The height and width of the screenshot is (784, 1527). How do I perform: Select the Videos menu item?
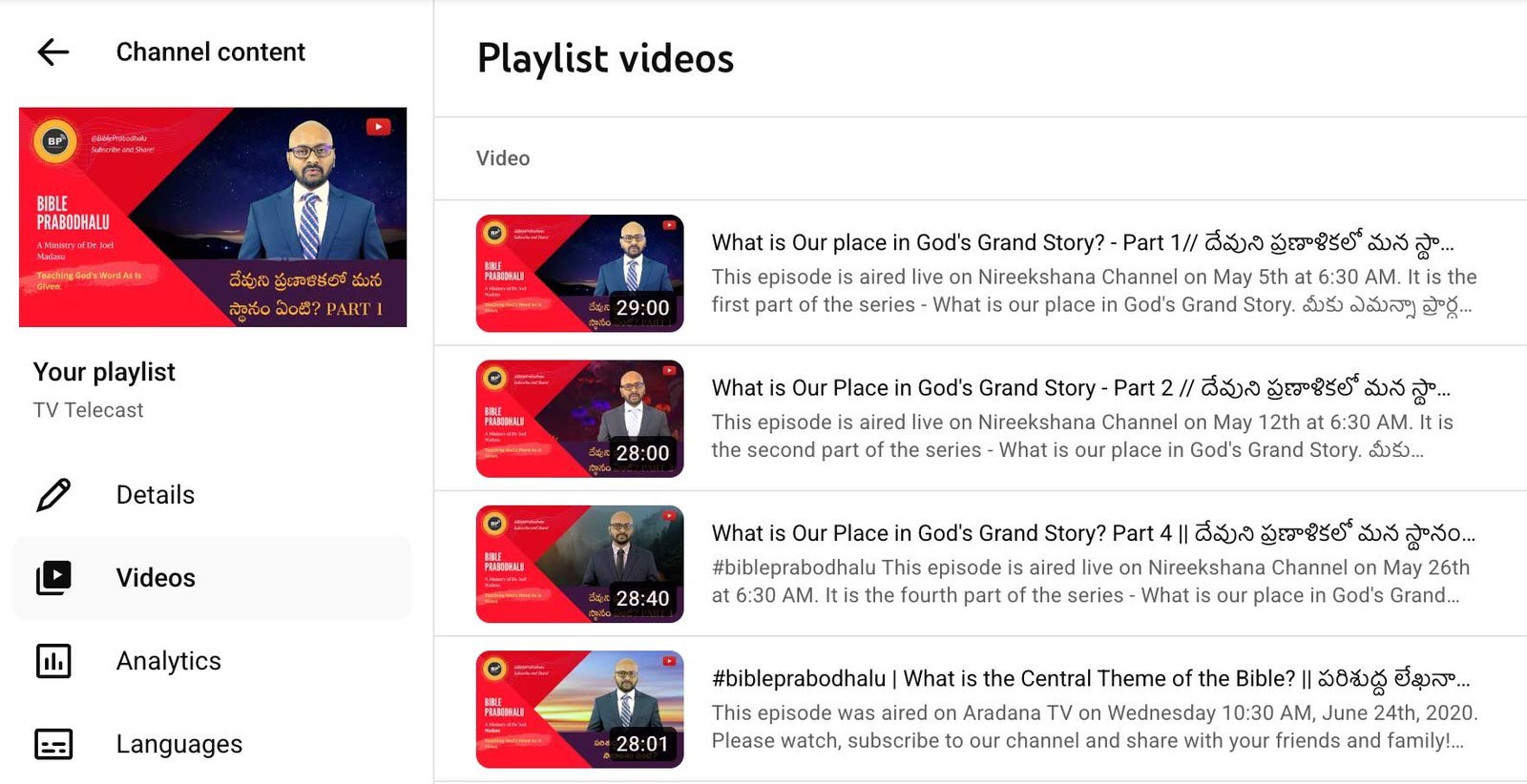[212, 578]
